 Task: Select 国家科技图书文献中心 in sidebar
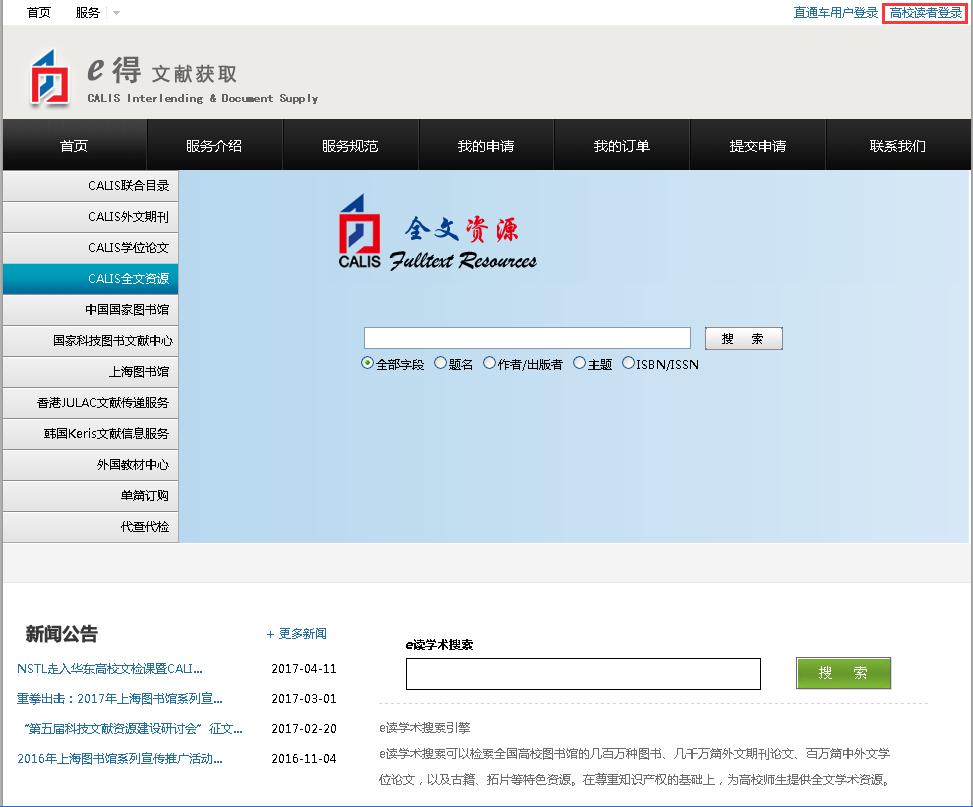tap(91, 341)
